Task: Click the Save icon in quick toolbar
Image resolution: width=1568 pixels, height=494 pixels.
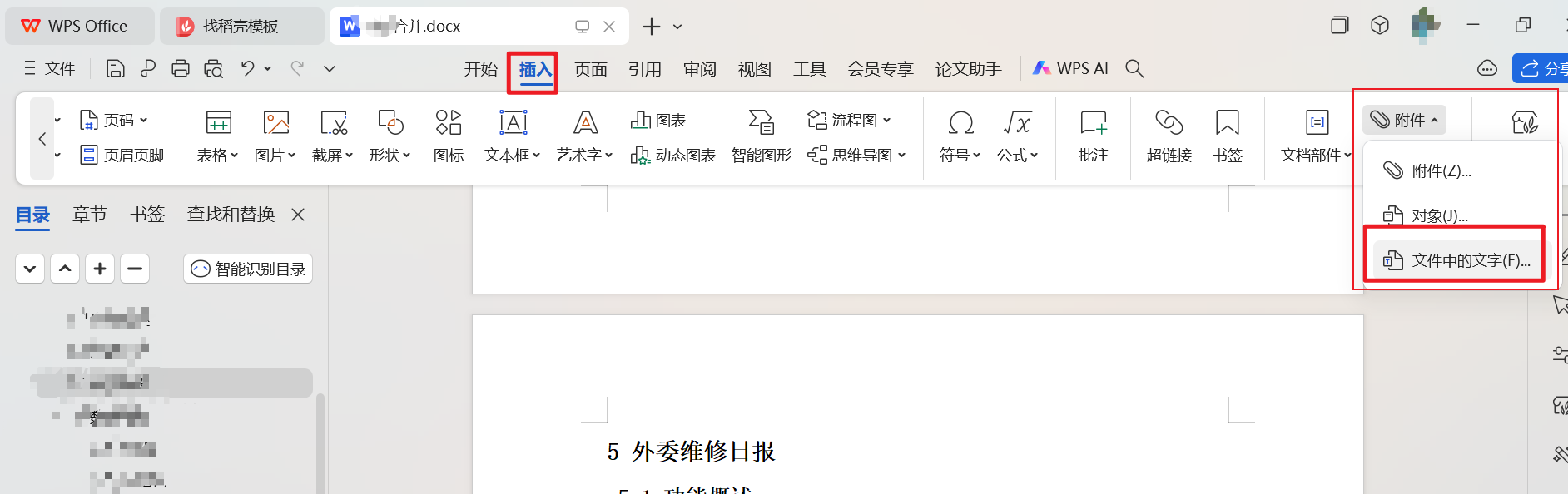Action: [116, 68]
